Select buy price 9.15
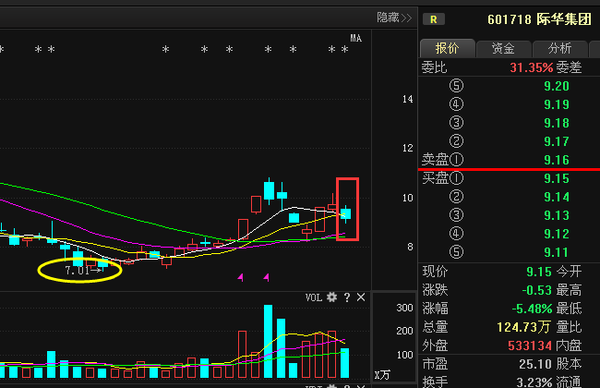The width and height of the screenshot is (600, 388). pyautogui.click(x=557, y=179)
